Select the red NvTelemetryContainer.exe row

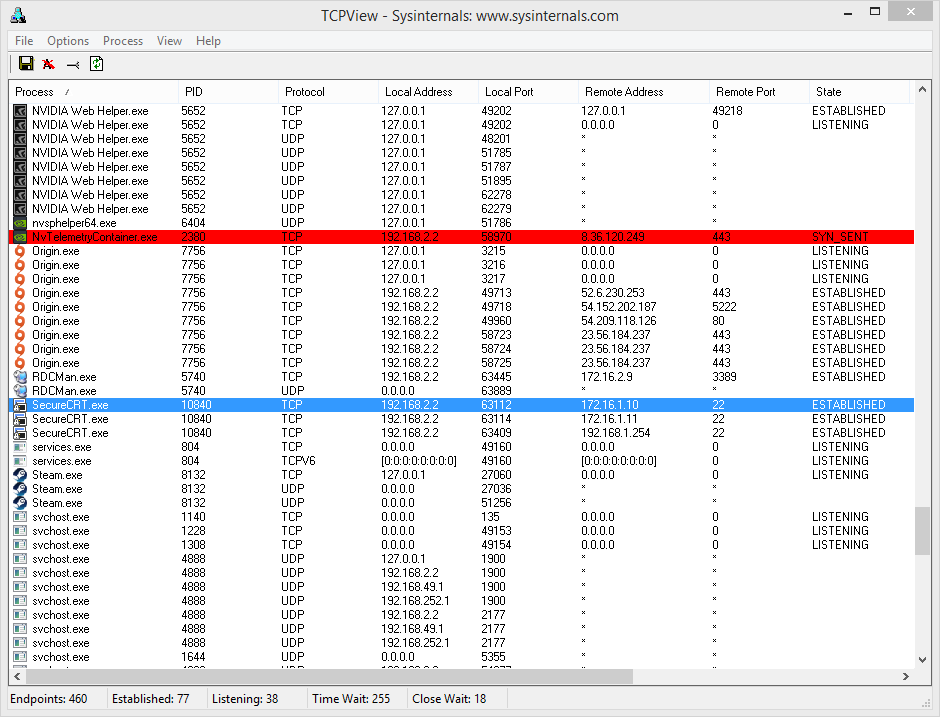pos(400,237)
